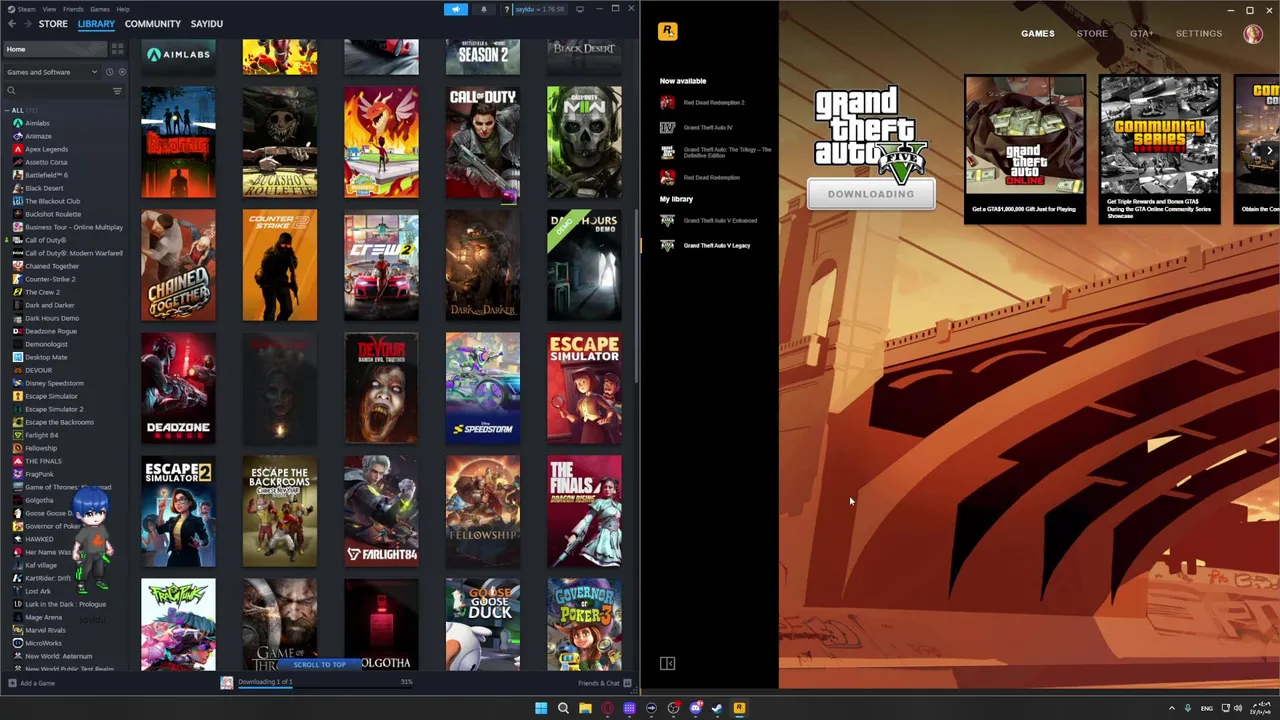Switch library to grid view icon
Viewport: 1280px width, 720px height.
(117, 49)
